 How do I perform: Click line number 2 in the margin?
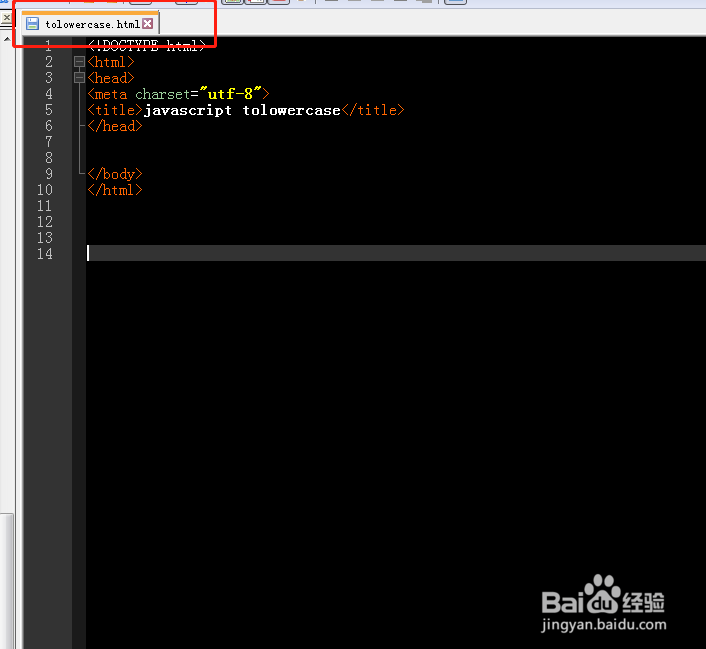(49, 62)
